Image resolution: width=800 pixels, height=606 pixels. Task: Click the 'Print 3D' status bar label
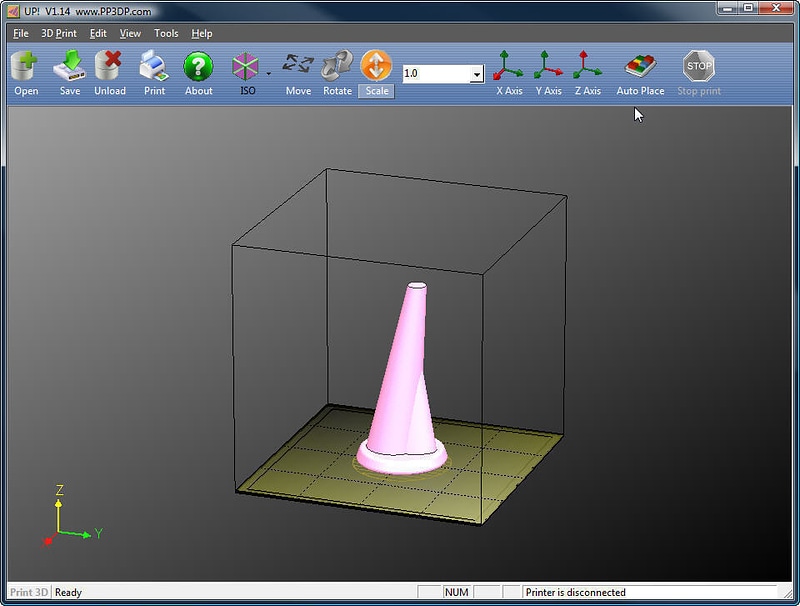point(29,592)
